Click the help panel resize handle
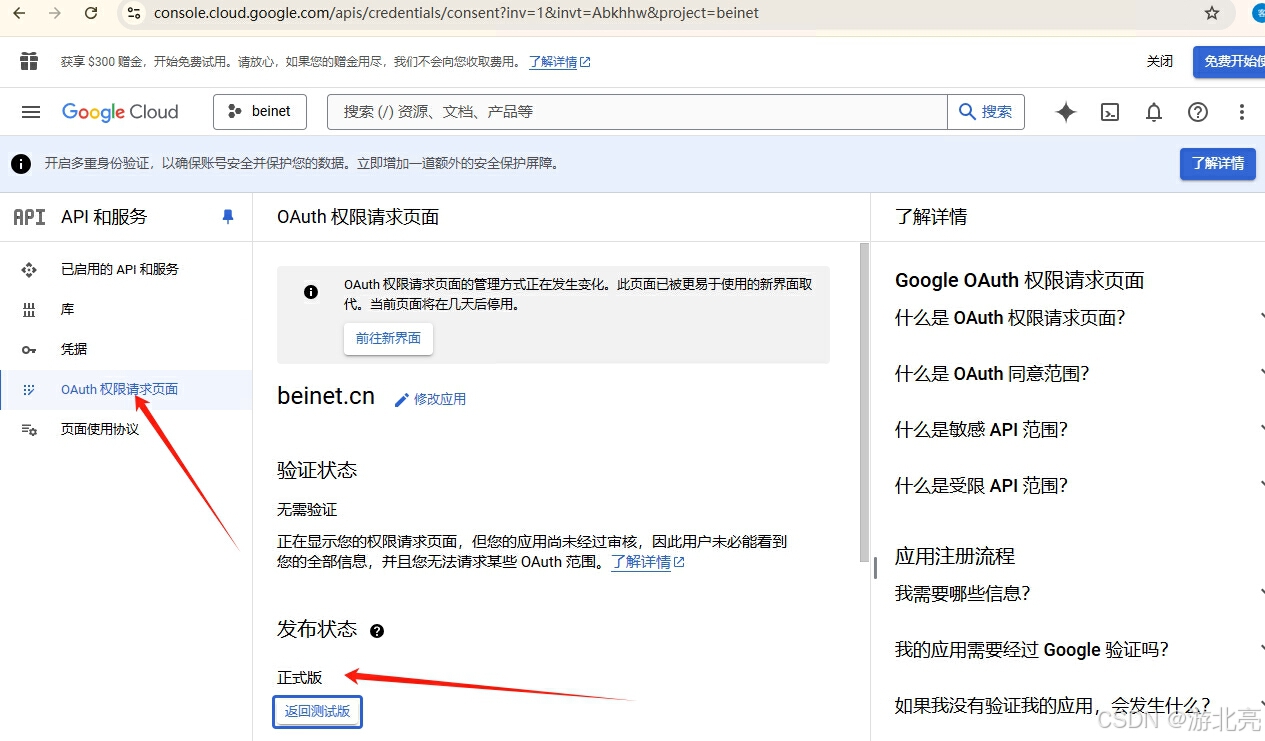1265x741 pixels. pos(875,568)
